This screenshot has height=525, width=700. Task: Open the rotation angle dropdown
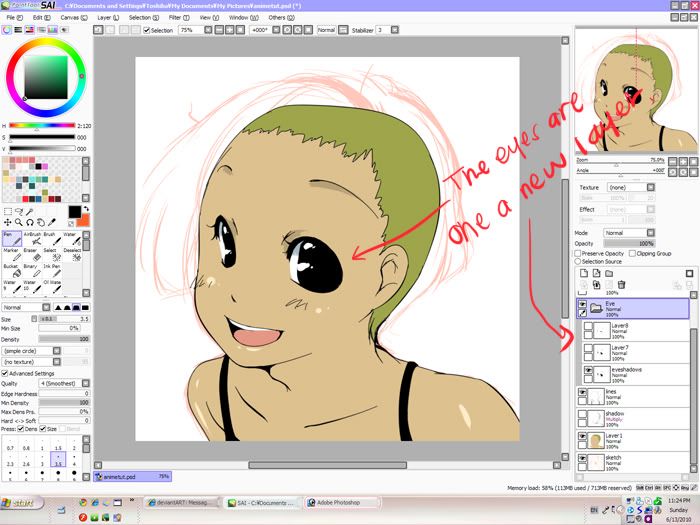(x=276, y=30)
